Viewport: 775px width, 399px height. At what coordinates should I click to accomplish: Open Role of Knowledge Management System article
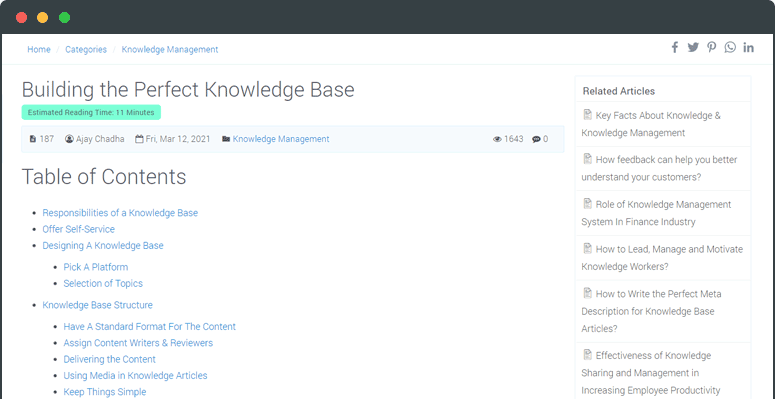tap(656, 213)
